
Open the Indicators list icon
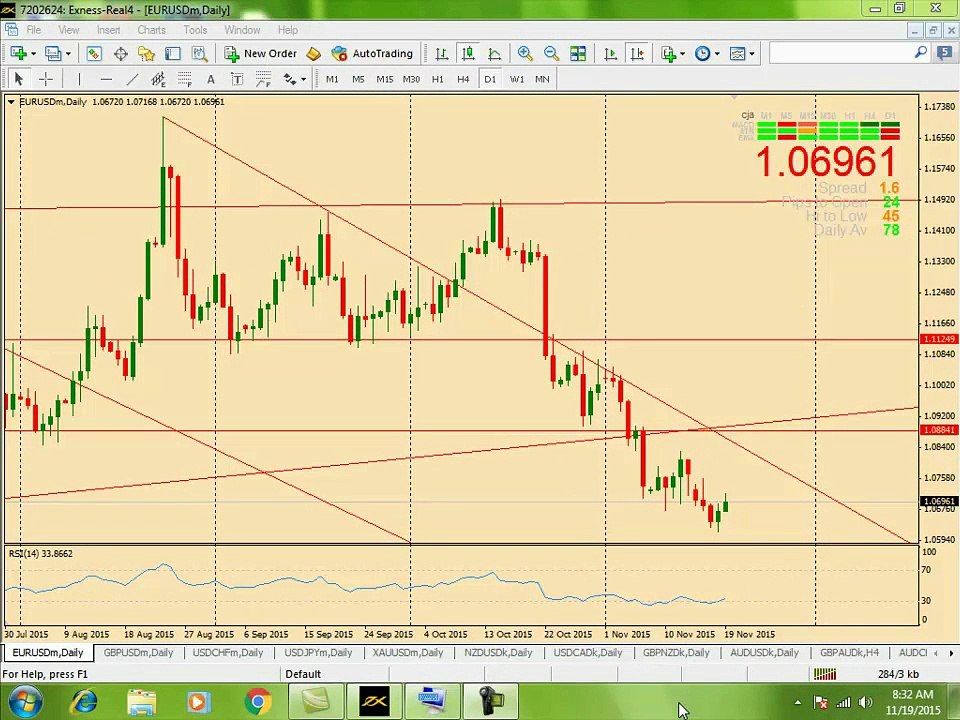669,54
